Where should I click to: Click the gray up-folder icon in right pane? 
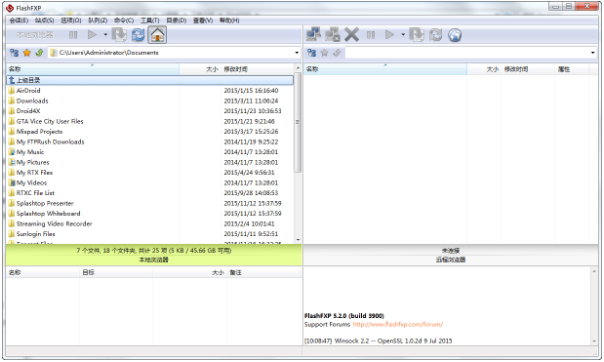[x=337, y=53]
